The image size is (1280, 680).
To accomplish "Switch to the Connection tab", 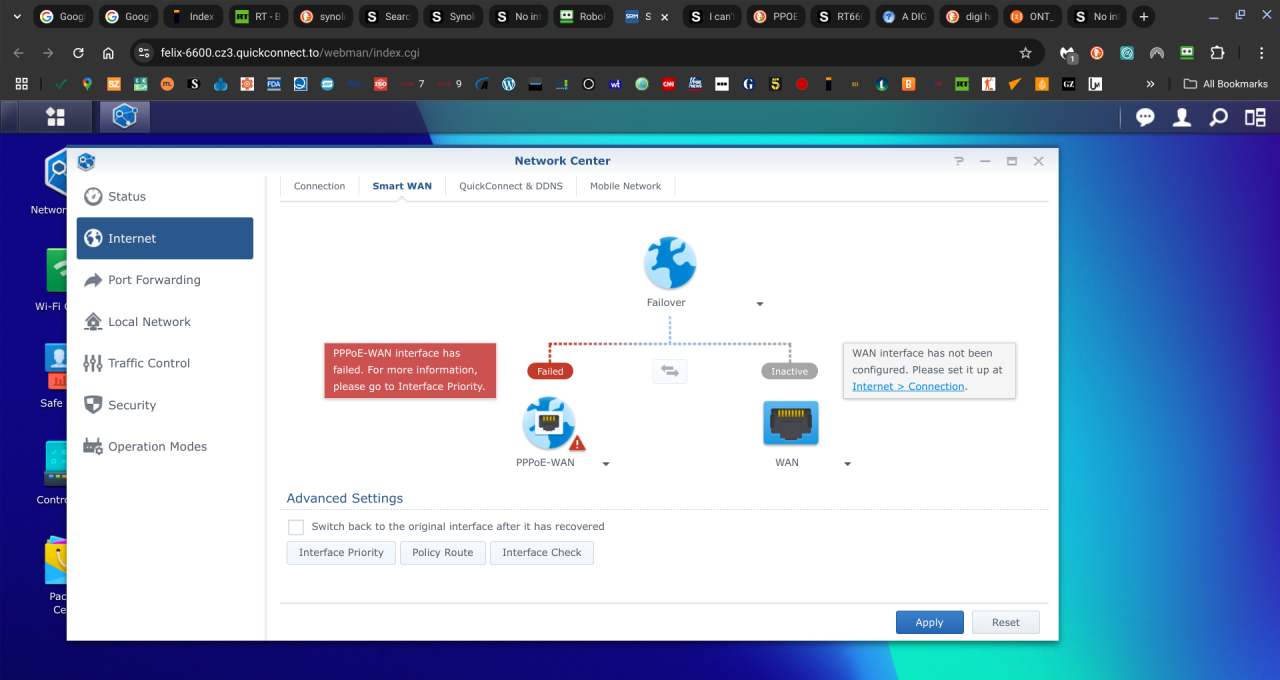I will pyautogui.click(x=319, y=186).
